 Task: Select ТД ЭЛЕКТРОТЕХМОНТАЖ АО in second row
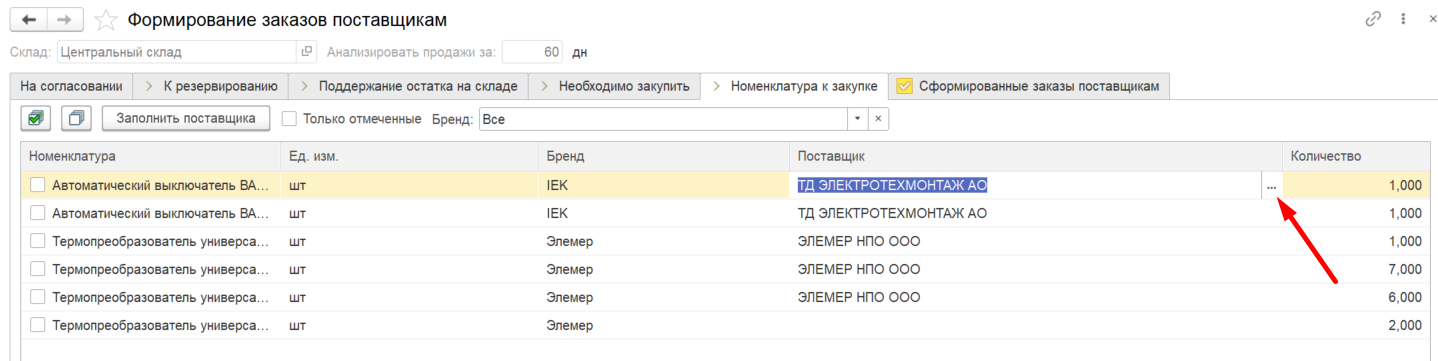[892, 213]
